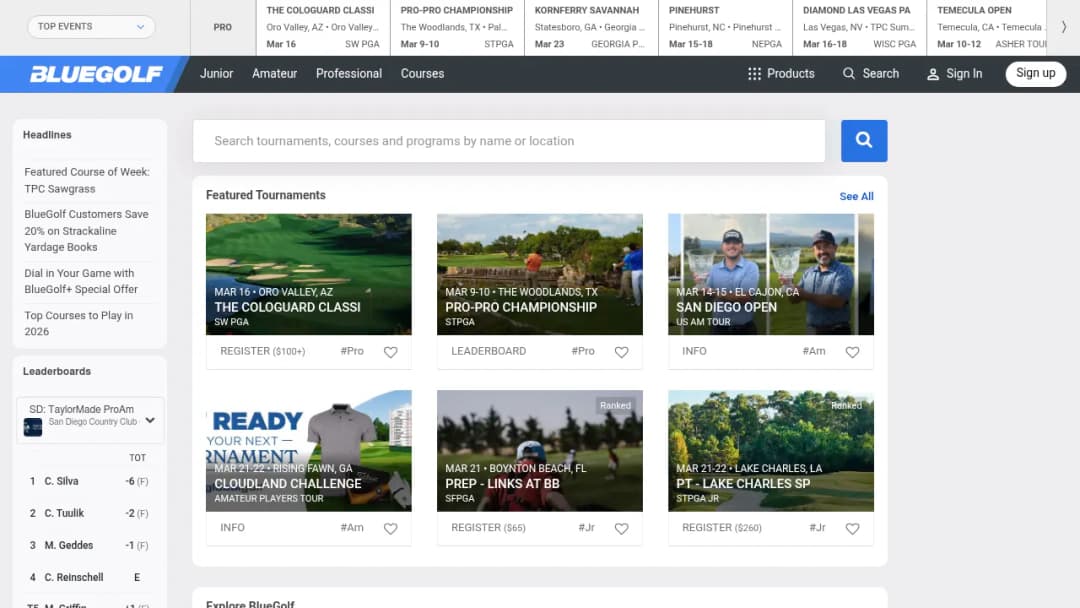Image resolution: width=1080 pixels, height=608 pixels.
Task: Open BlueGolf+ Special Offer headline
Action: (x=81, y=281)
